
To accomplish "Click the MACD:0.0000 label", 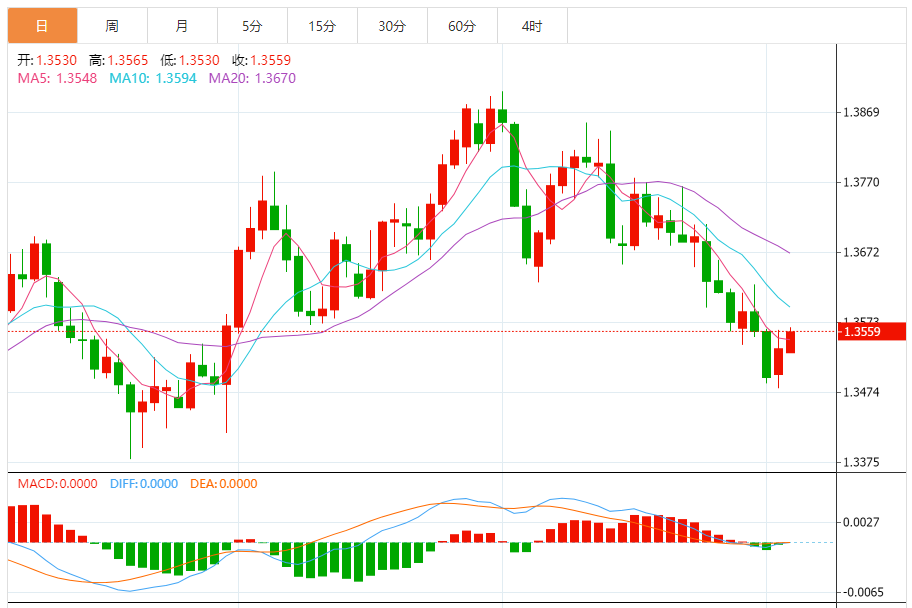I will click(x=58, y=483).
